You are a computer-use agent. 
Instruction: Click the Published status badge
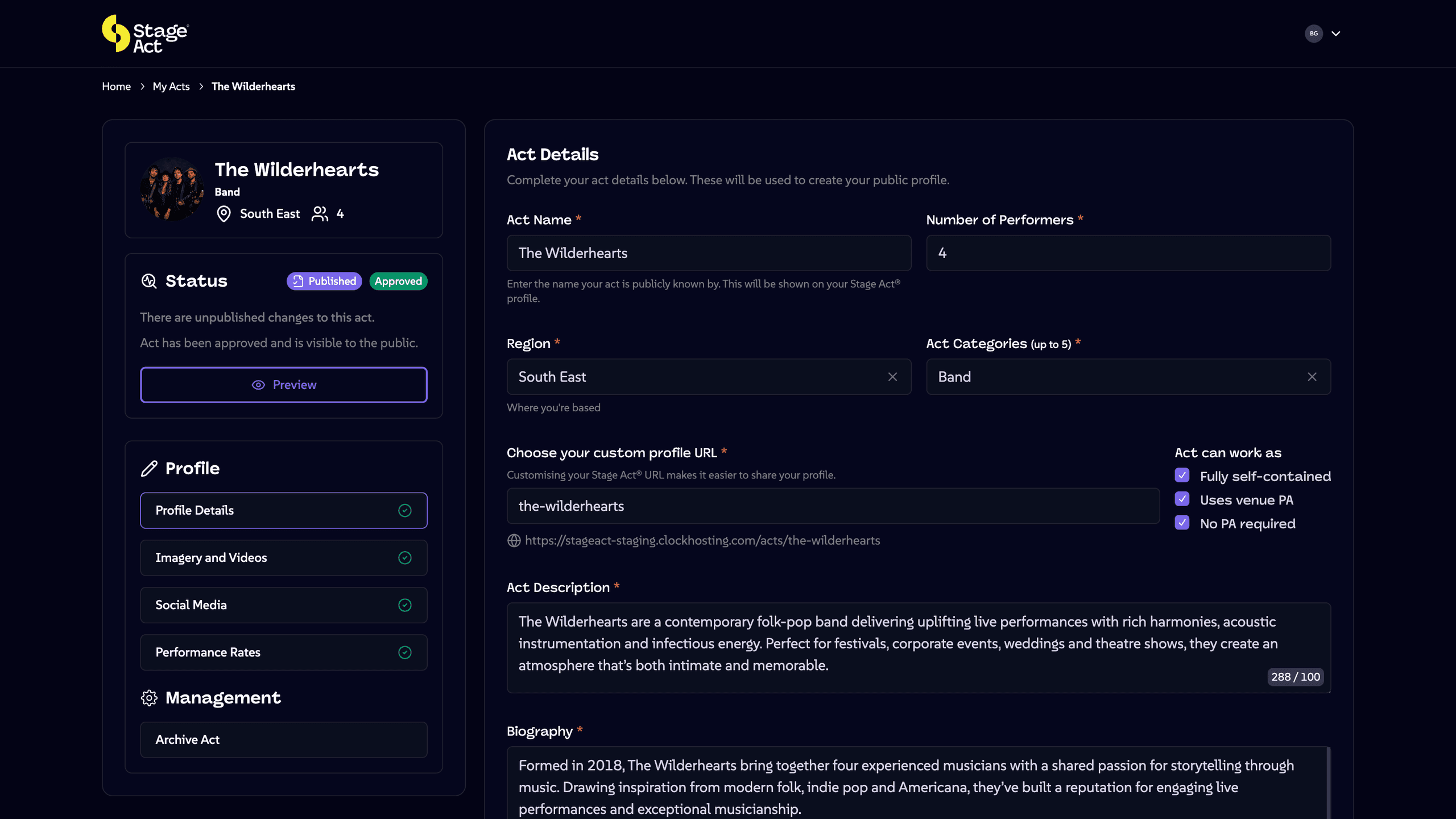[324, 281]
